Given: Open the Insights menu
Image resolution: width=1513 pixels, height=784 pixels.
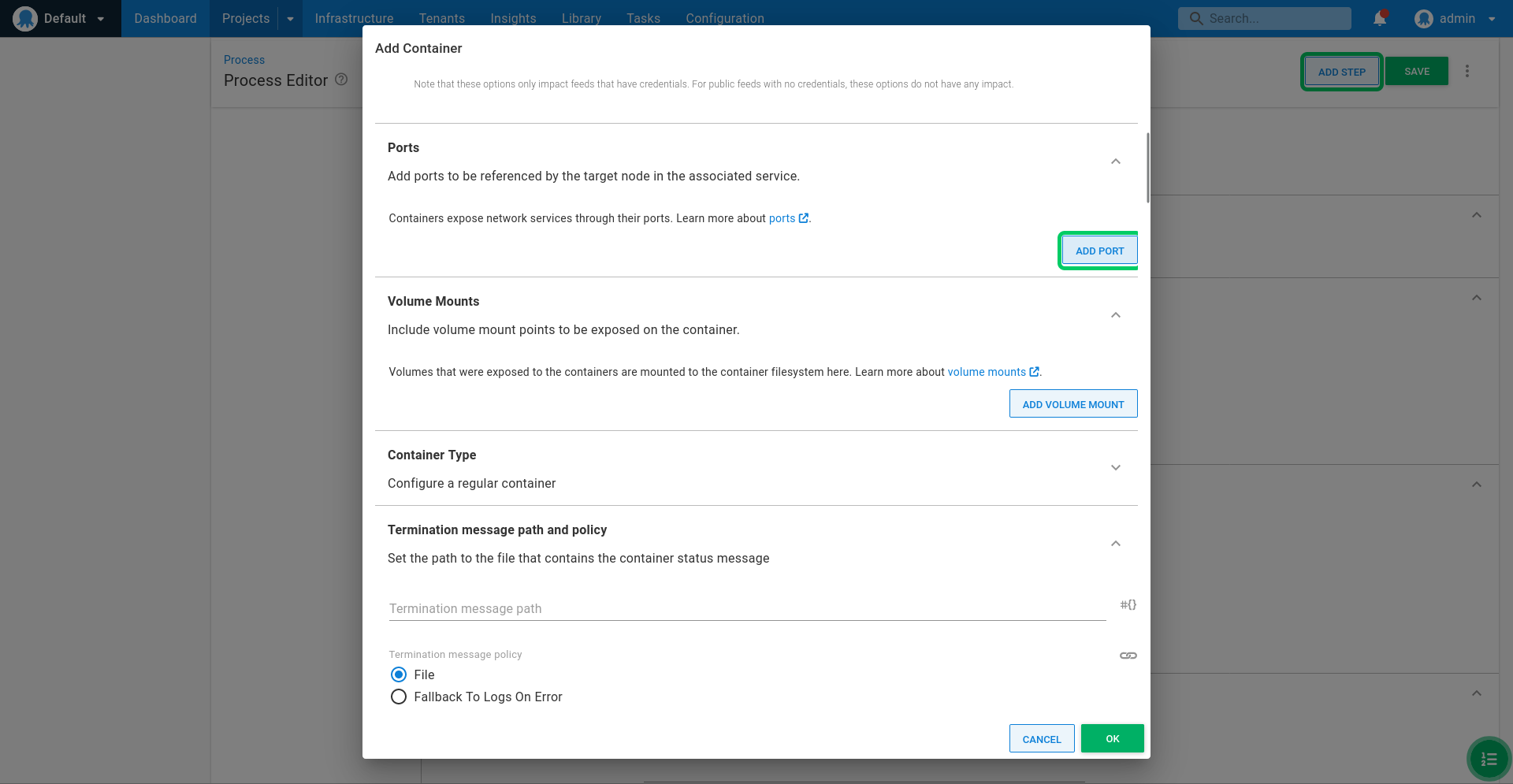Looking at the screenshot, I should click(x=513, y=18).
